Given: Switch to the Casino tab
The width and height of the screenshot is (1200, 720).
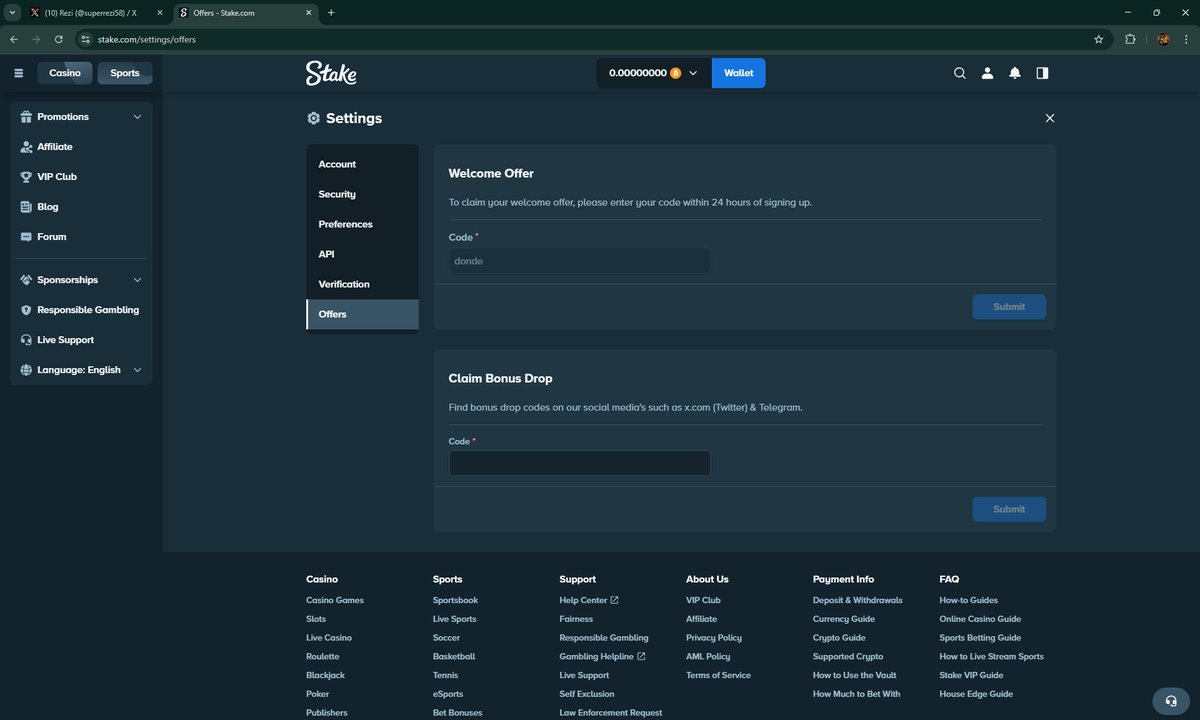Looking at the screenshot, I should coord(65,73).
